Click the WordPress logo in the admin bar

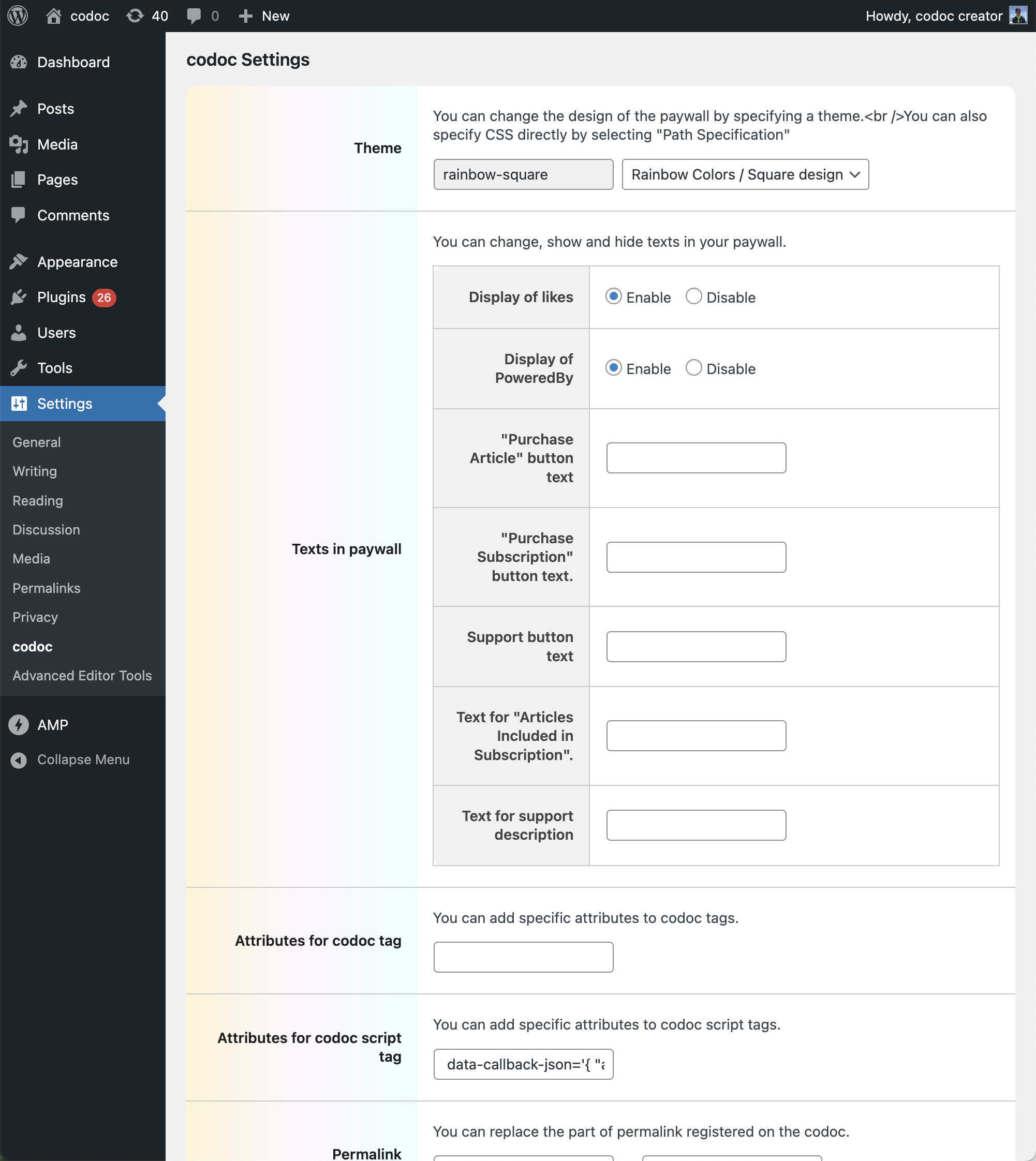click(x=18, y=16)
